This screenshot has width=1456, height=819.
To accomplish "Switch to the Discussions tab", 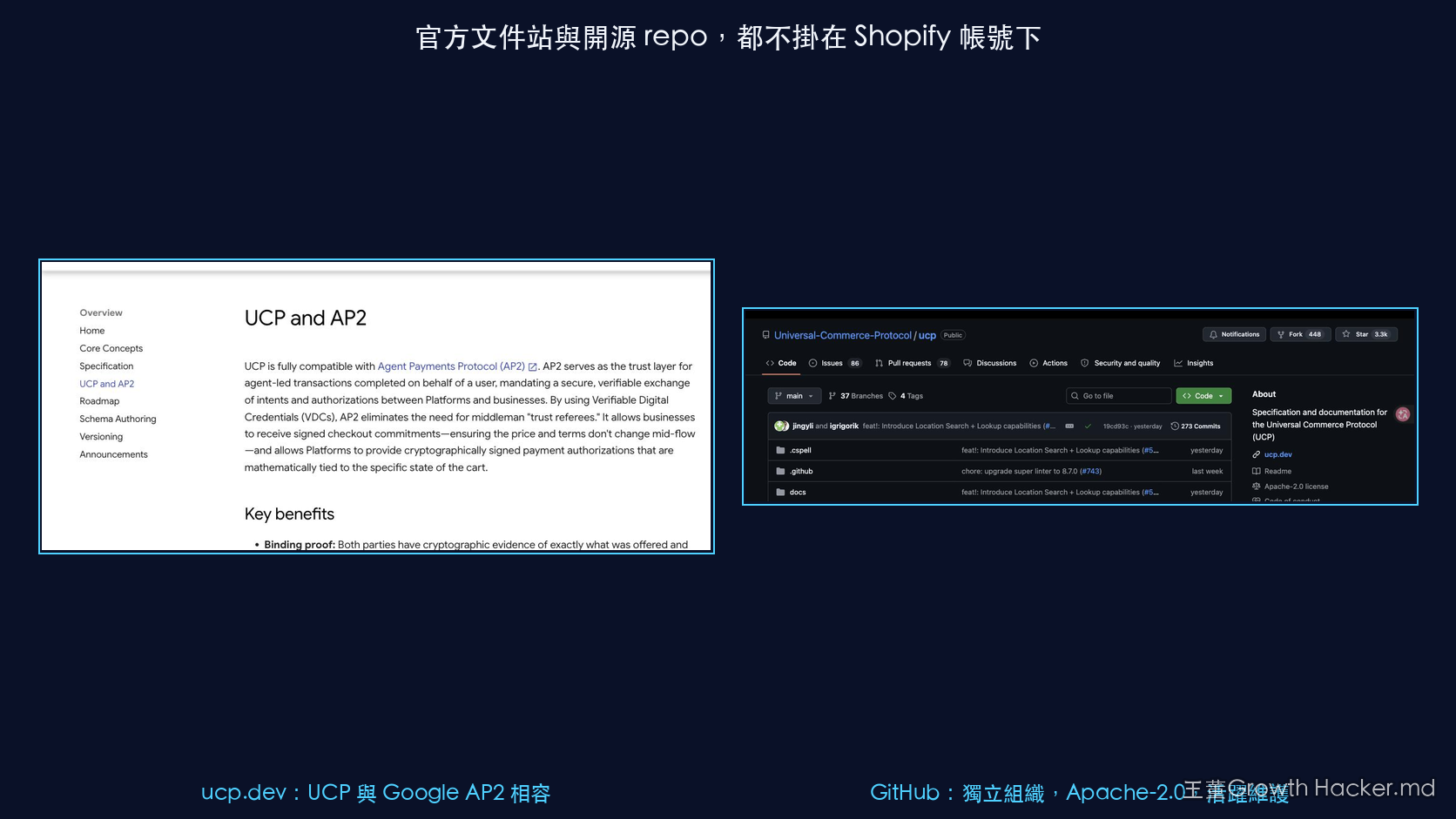I will click(990, 363).
